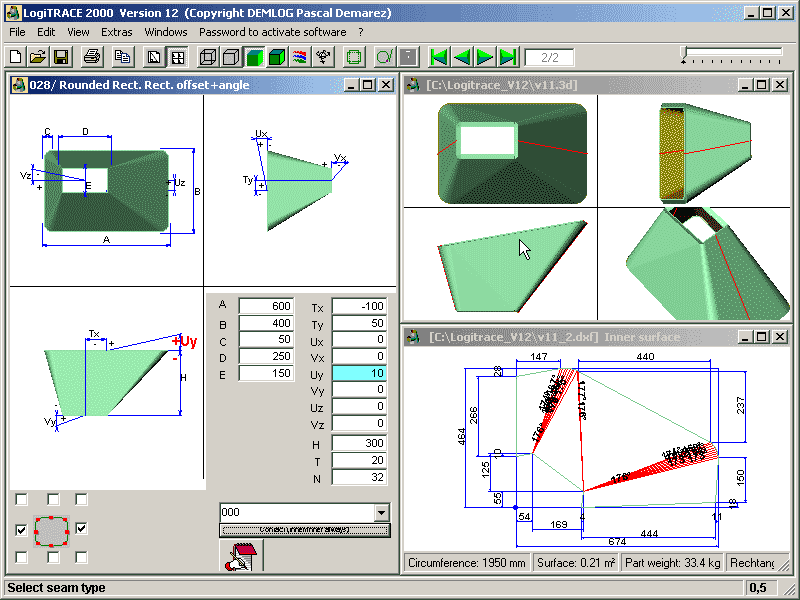The height and width of the screenshot is (600, 800).
Task: Select the bright green shaded cube view
Action: pyautogui.click(x=255, y=57)
